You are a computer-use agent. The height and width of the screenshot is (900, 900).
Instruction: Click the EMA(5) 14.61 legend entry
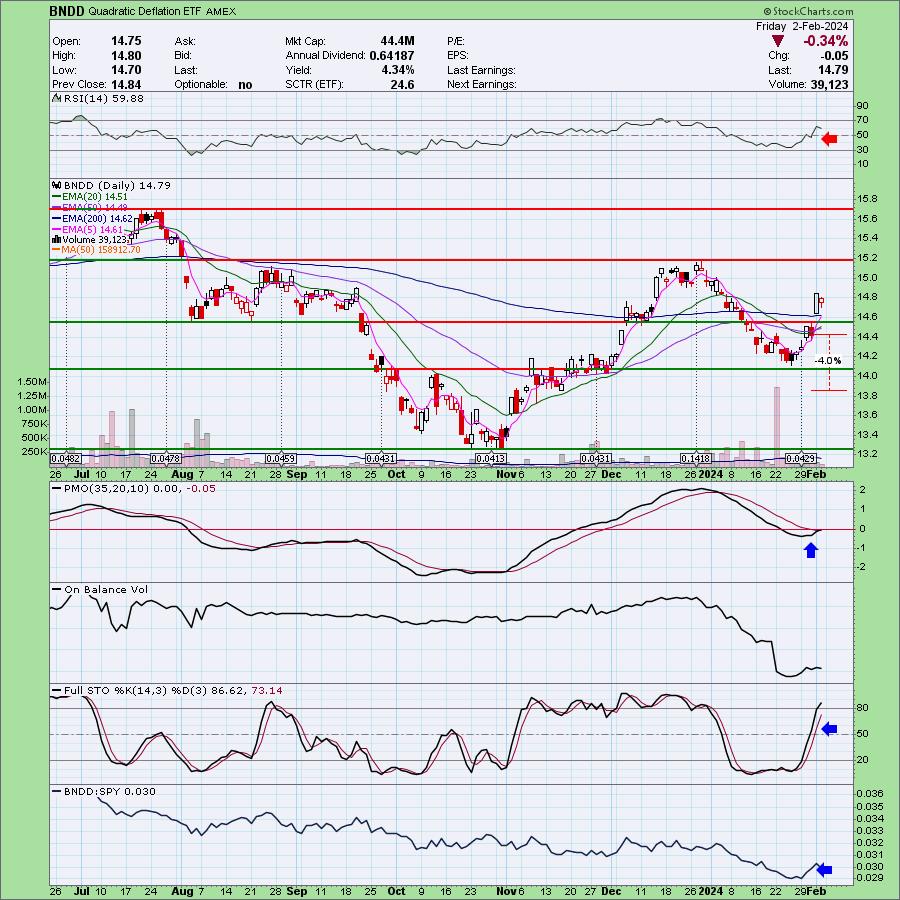pos(88,230)
